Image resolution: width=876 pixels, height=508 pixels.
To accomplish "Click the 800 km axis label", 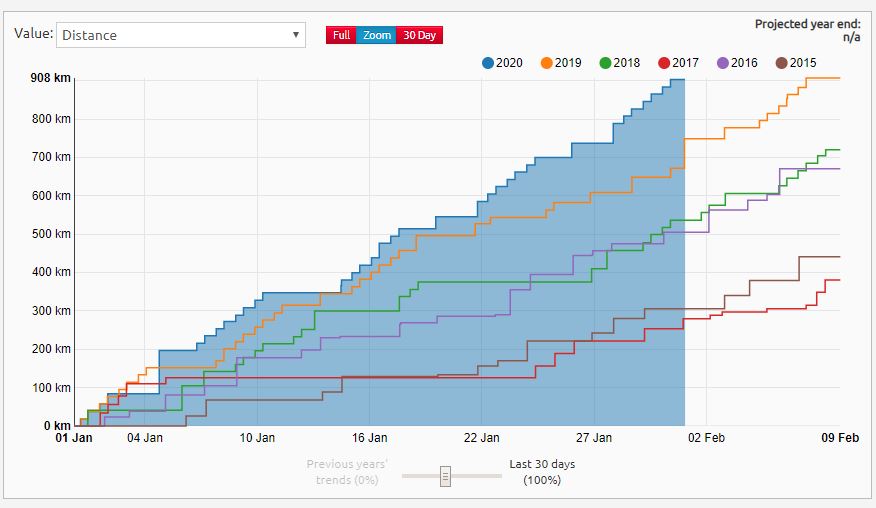I will pyautogui.click(x=51, y=118).
